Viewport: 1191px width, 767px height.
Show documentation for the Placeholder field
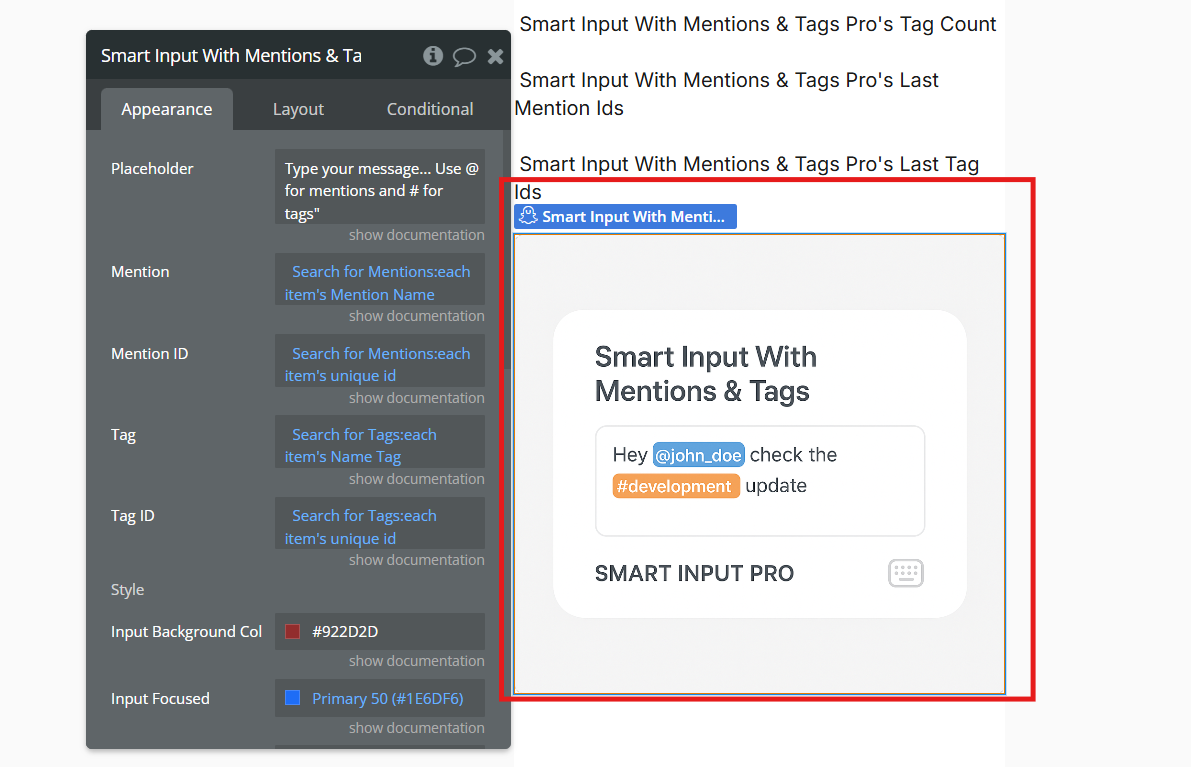point(416,235)
